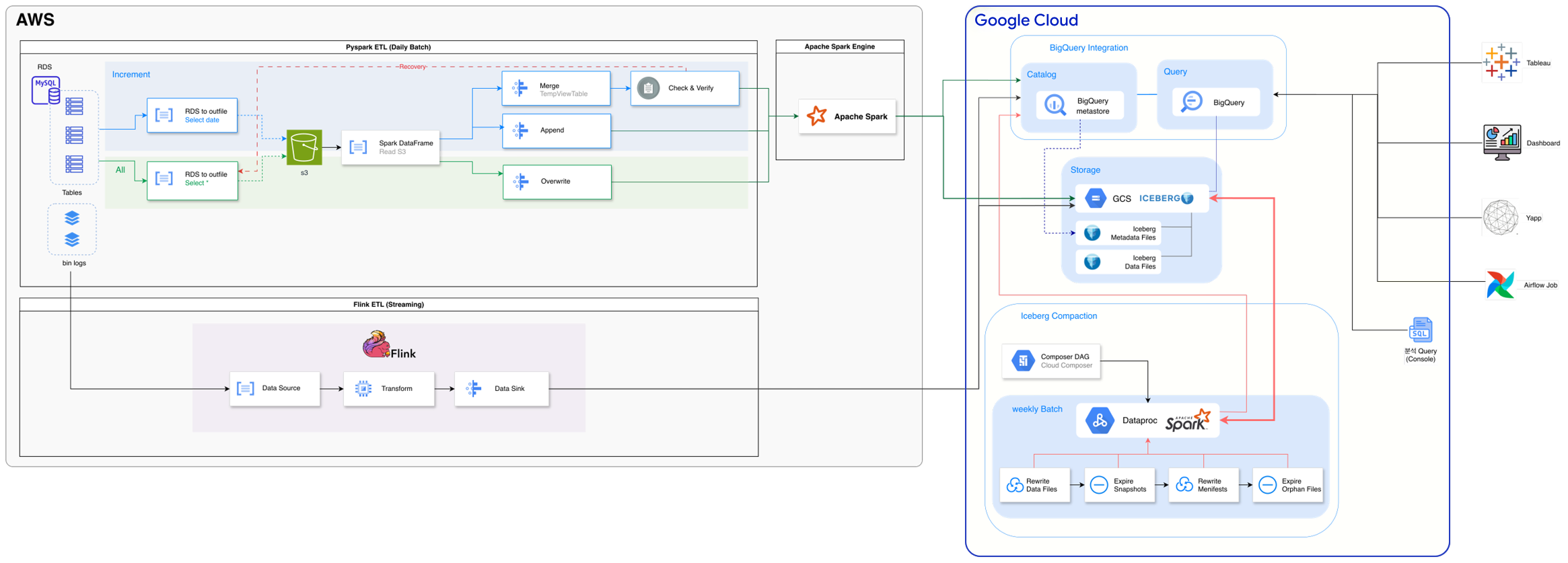The width and height of the screenshot is (1568, 563).
Task: Click the Flink ETL (Streaming) header
Action: [x=388, y=304]
